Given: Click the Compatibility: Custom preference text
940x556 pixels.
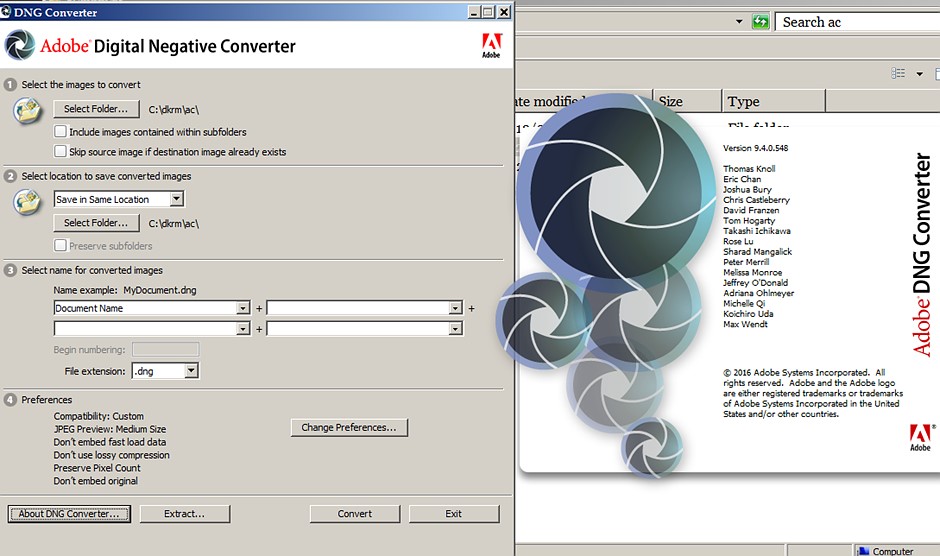Looking at the screenshot, I should click(98, 416).
